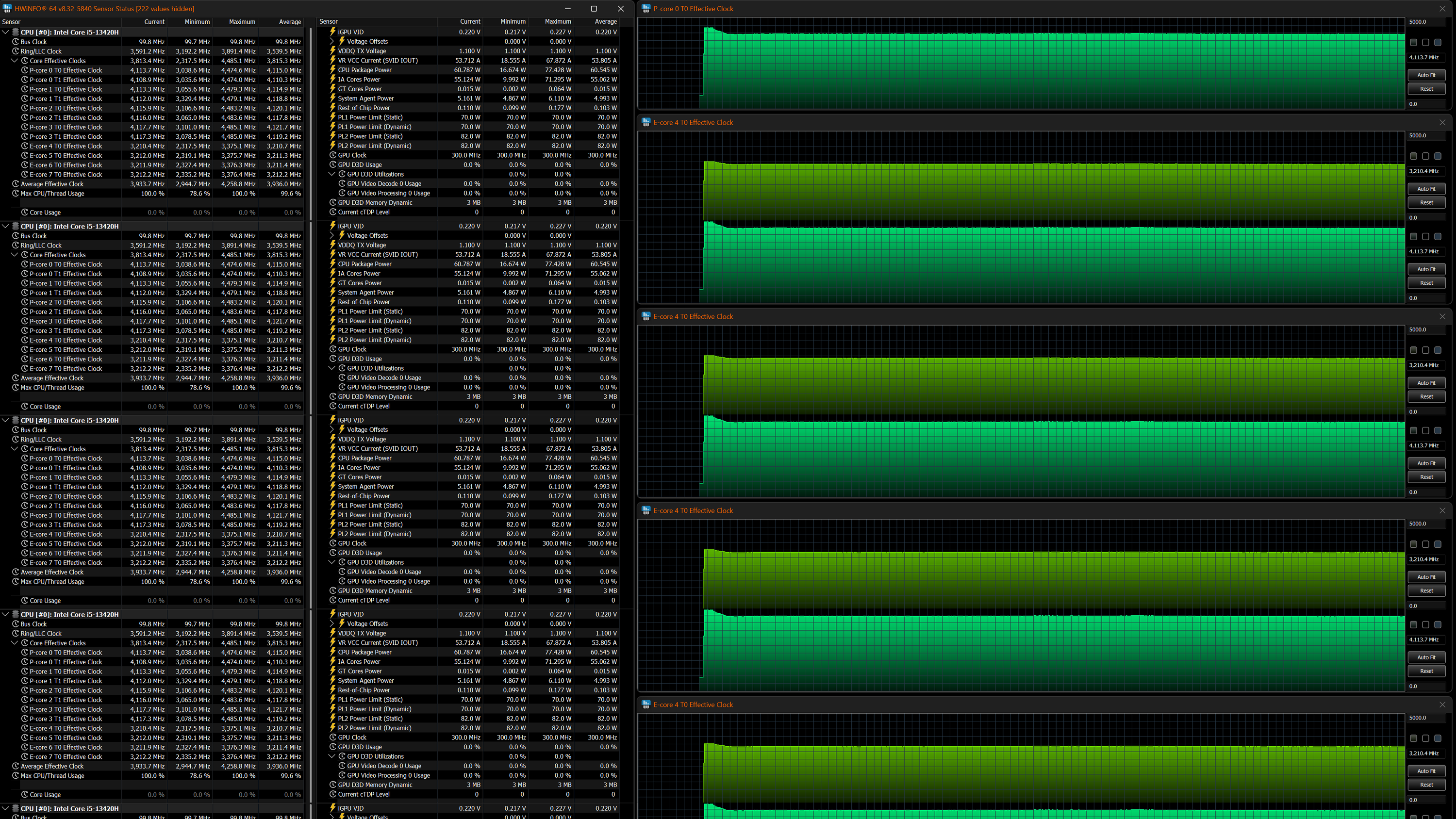The height and width of the screenshot is (819, 1456).
Task: Click lightning icon of topmost CPU Package Power row
Action: 333,70
